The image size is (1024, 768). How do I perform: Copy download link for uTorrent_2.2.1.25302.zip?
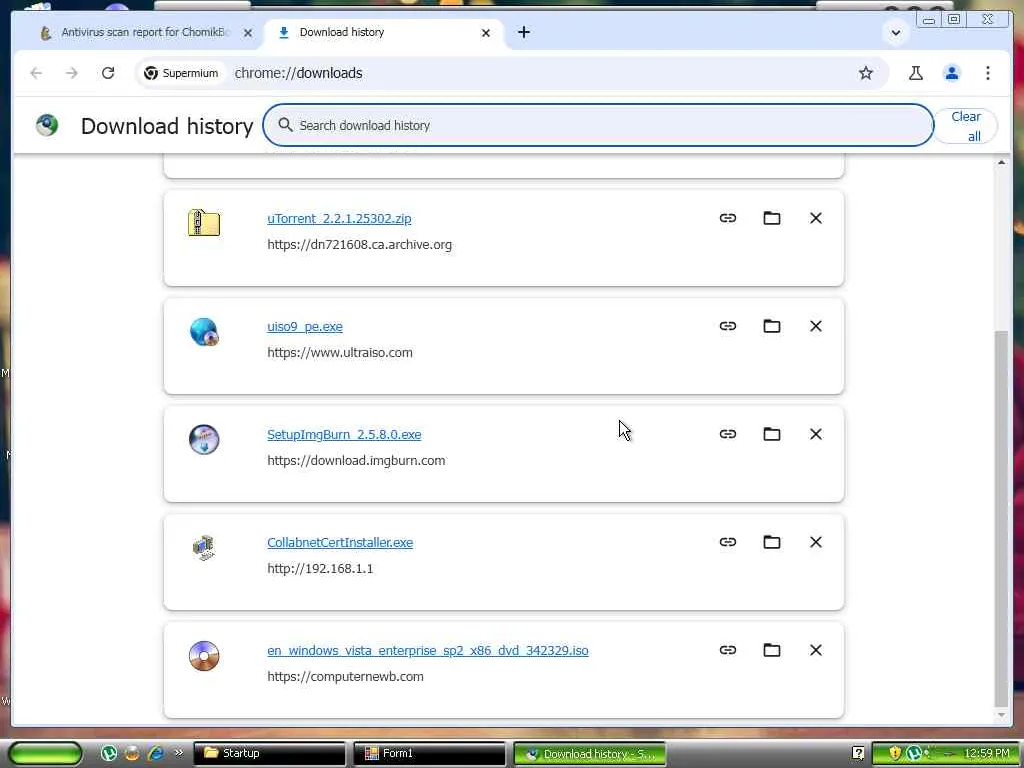tap(728, 218)
